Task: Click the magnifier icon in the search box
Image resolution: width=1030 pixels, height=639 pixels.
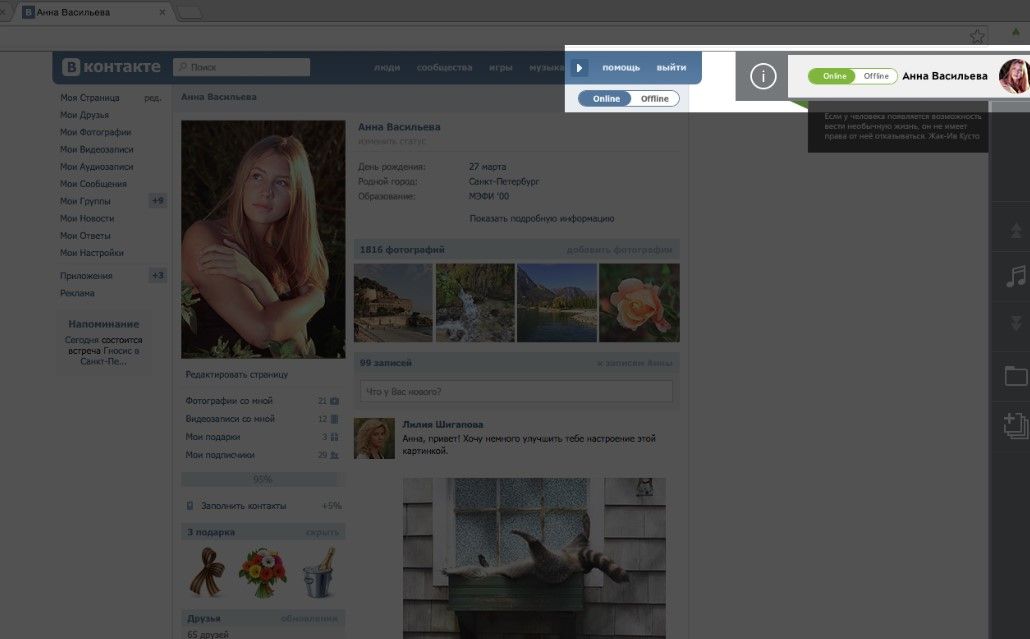Action: [x=182, y=67]
